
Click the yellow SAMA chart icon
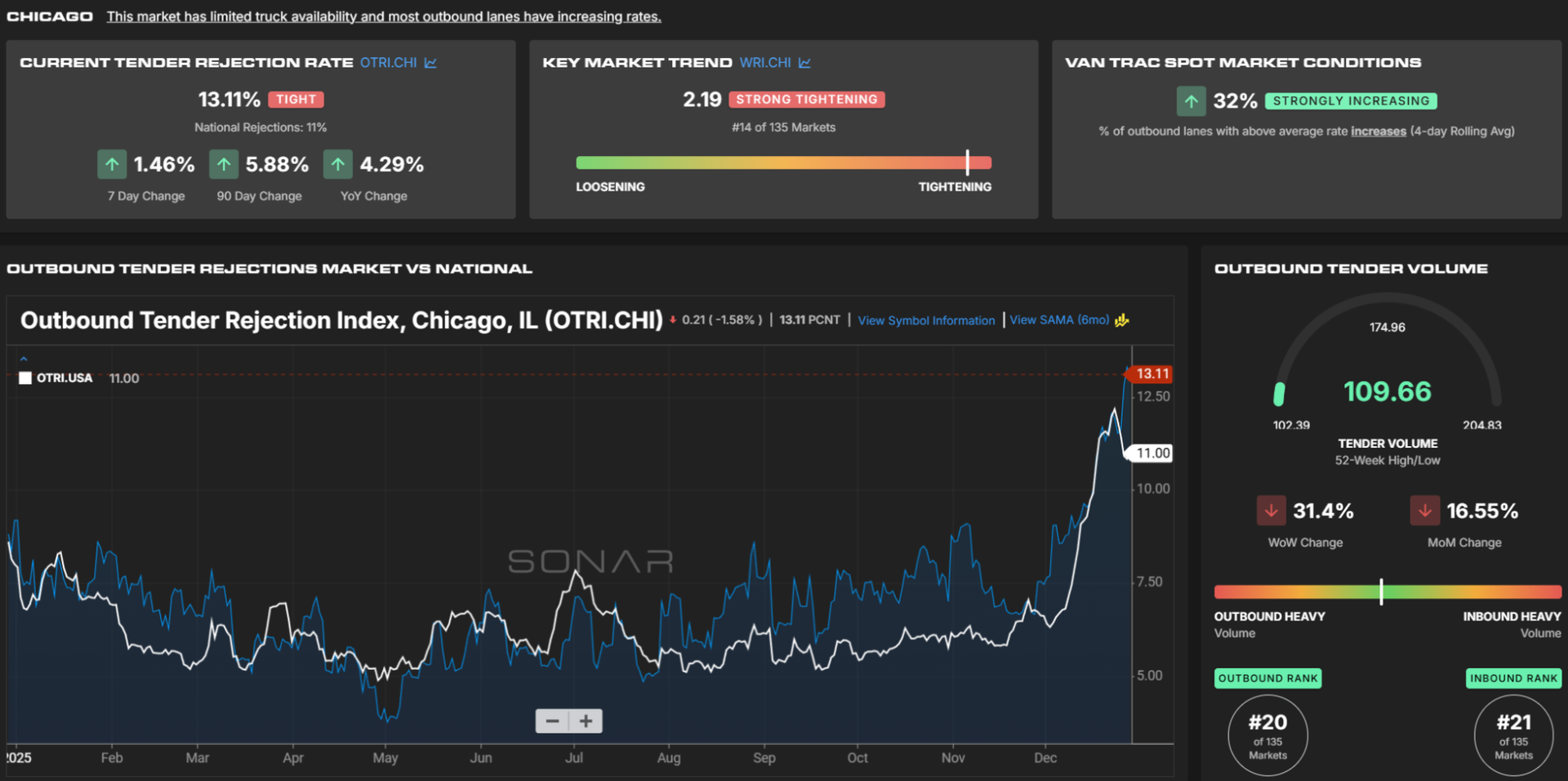tap(1122, 320)
